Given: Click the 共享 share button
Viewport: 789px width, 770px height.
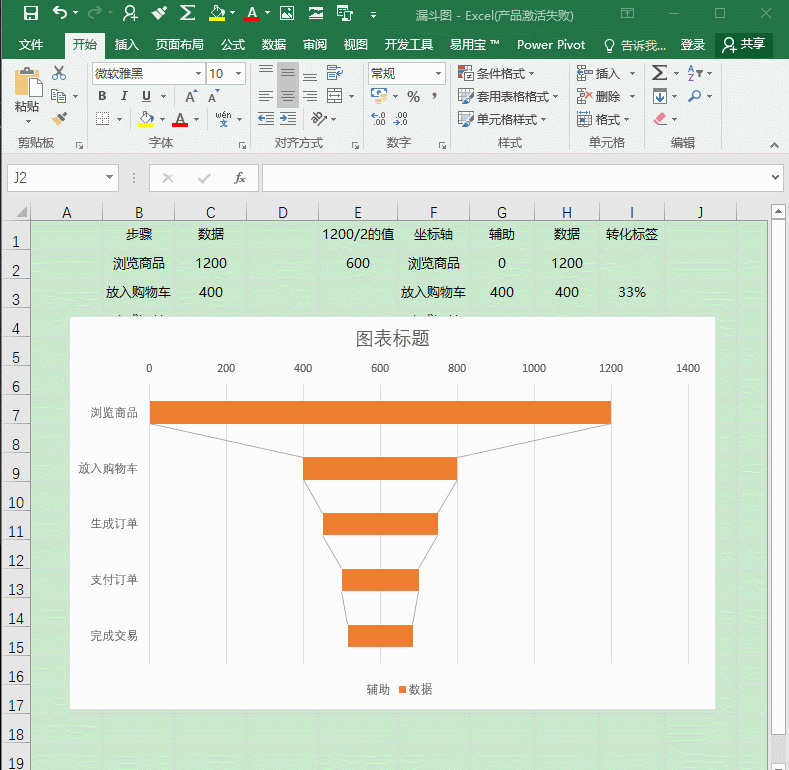Looking at the screenshot, I should click(x=744, y=45).
